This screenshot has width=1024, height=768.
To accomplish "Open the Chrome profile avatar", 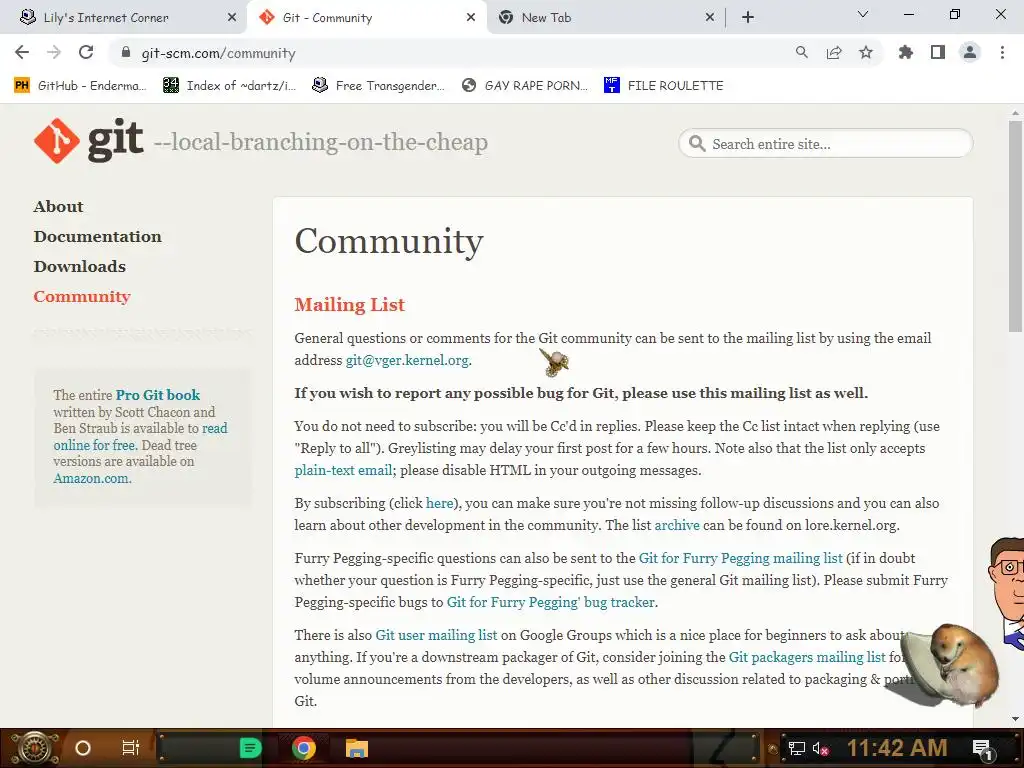I will pyautogui.click(x=970, y=52).
